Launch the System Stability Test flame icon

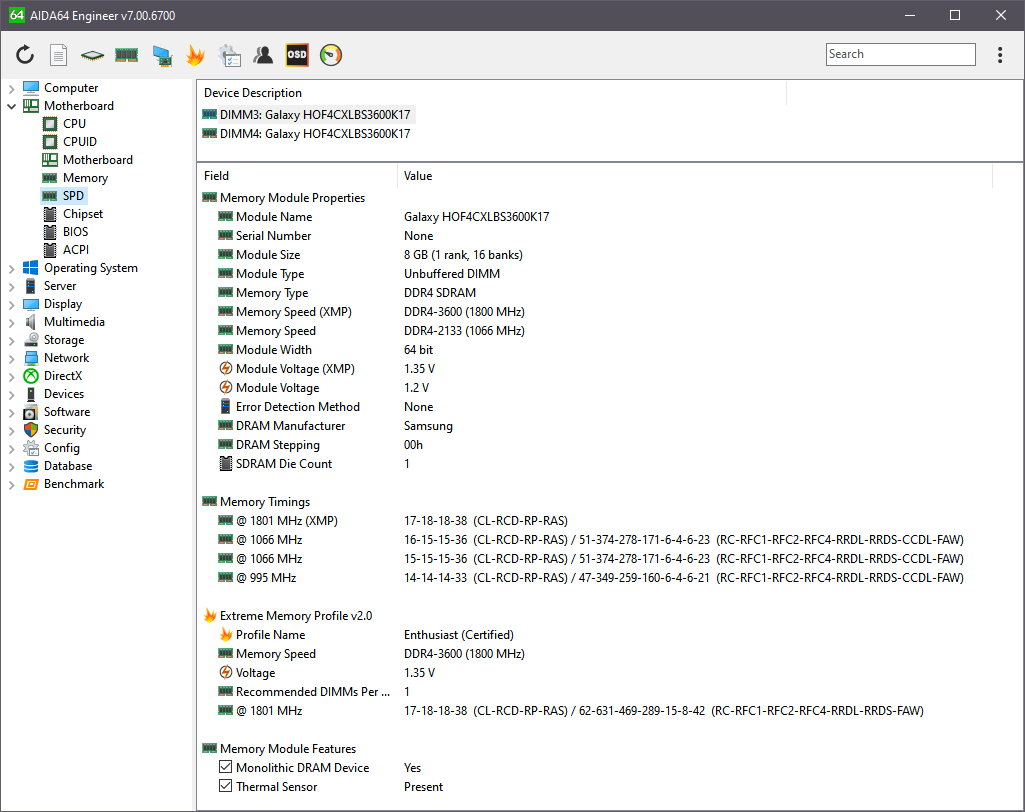195,55
